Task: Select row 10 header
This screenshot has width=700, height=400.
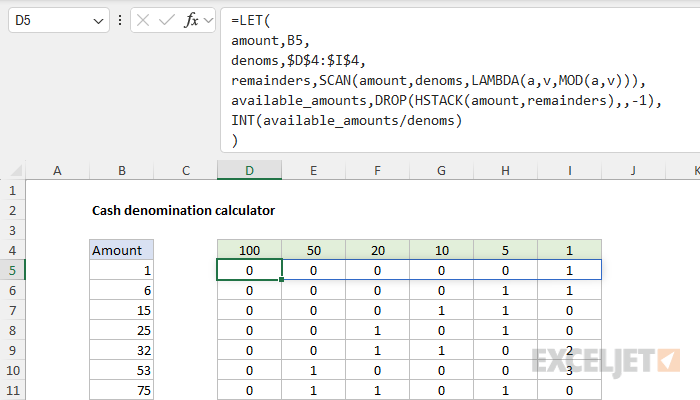Action: 12,370
